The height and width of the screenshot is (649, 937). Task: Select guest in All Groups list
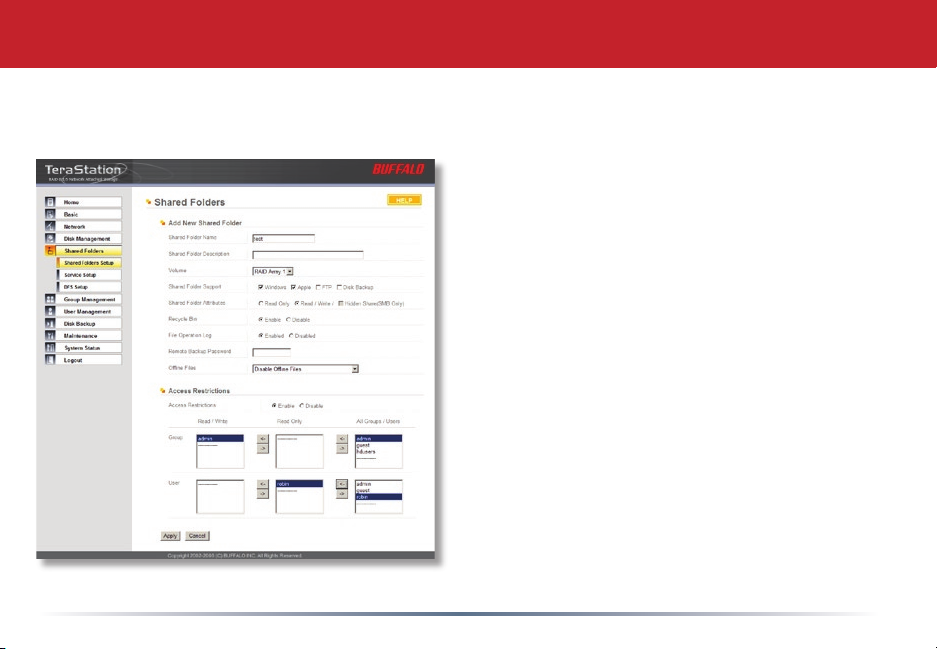point(378,445)
